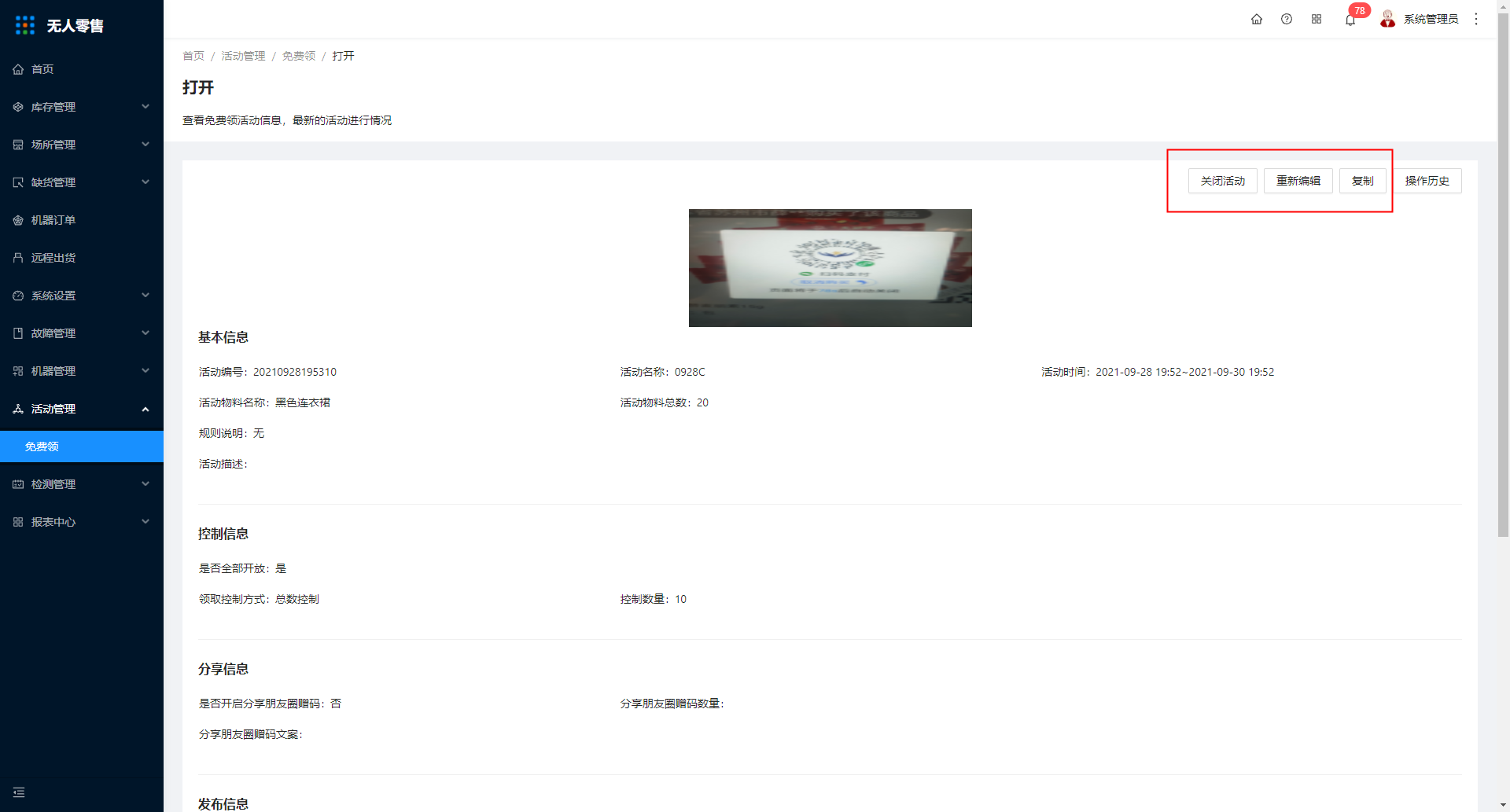Click control method value 总数控制
1510x812 pixels.
297,599
